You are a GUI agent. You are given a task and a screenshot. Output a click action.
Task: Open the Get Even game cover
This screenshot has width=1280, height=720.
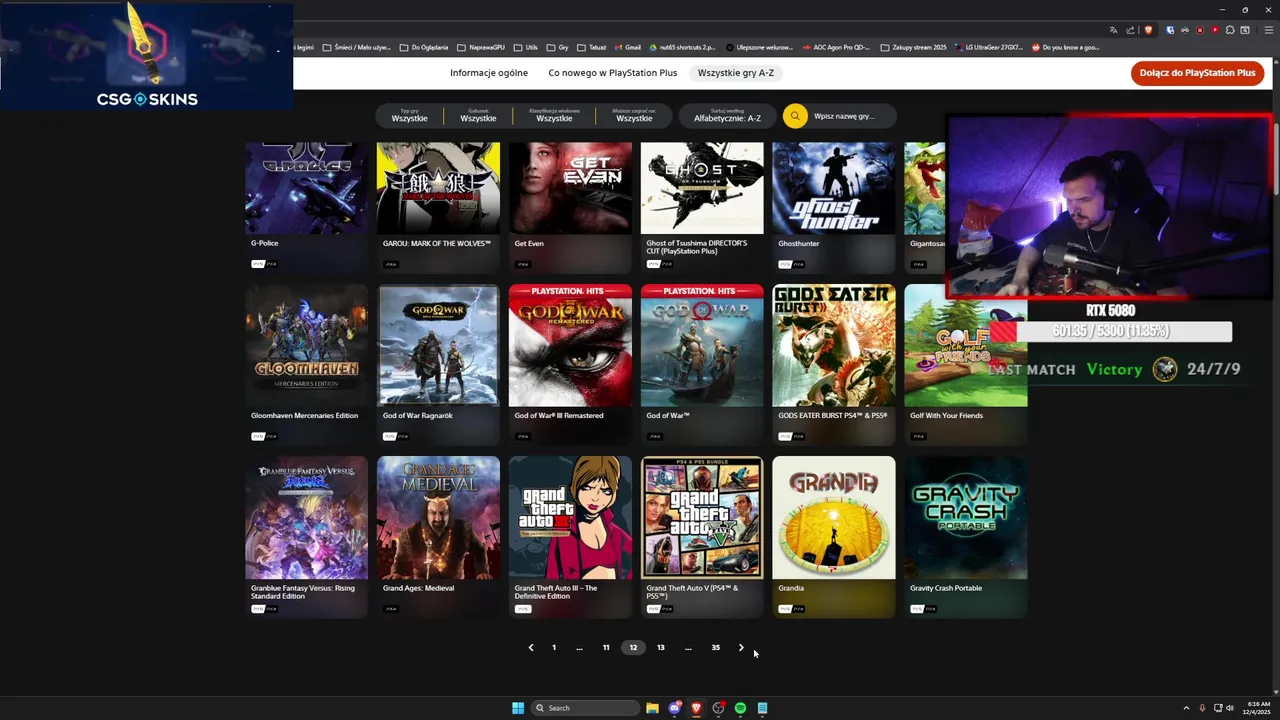tap(570, 188)
